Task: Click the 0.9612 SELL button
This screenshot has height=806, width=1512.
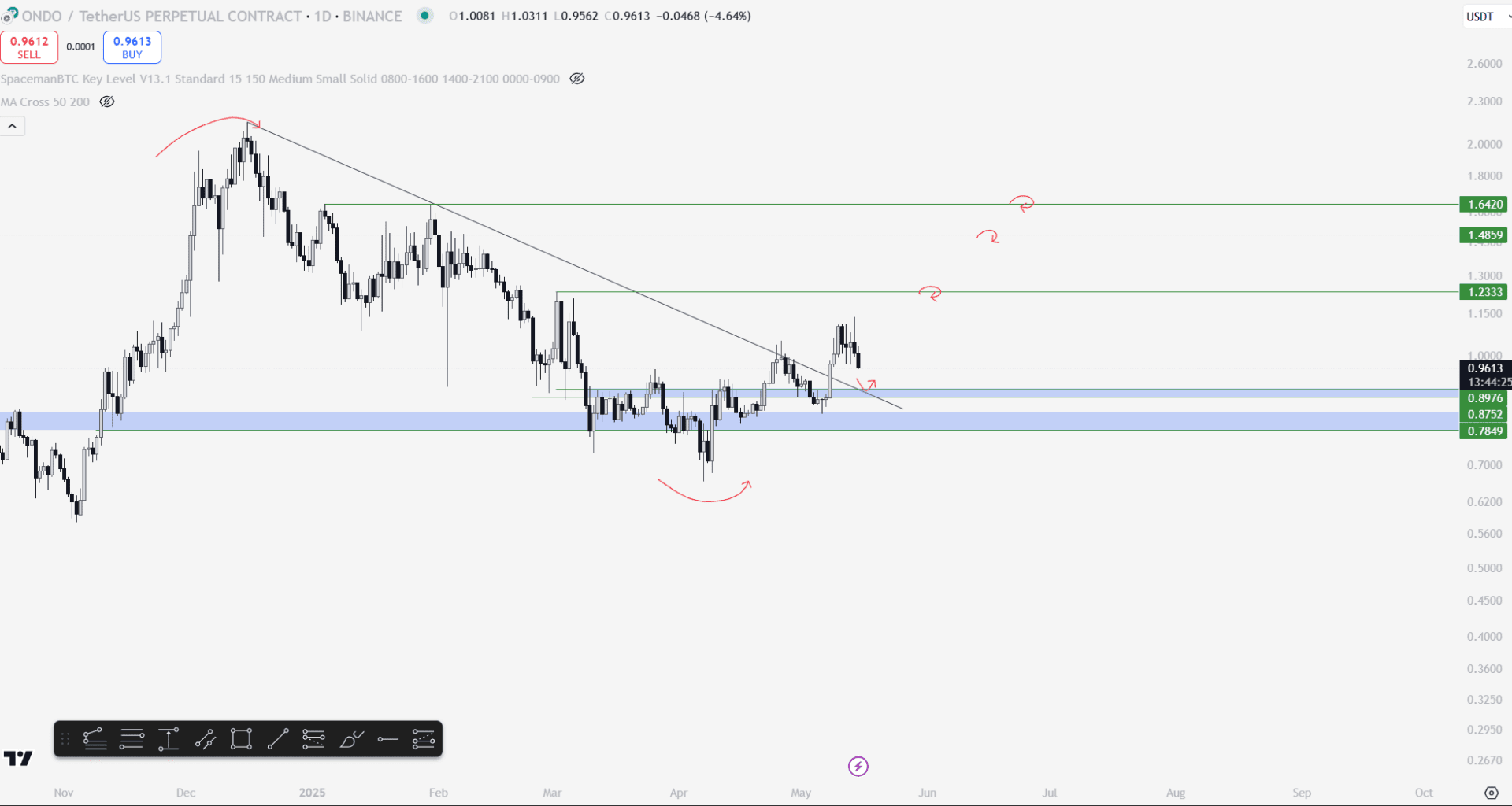Action: click(x=29, y=47)
